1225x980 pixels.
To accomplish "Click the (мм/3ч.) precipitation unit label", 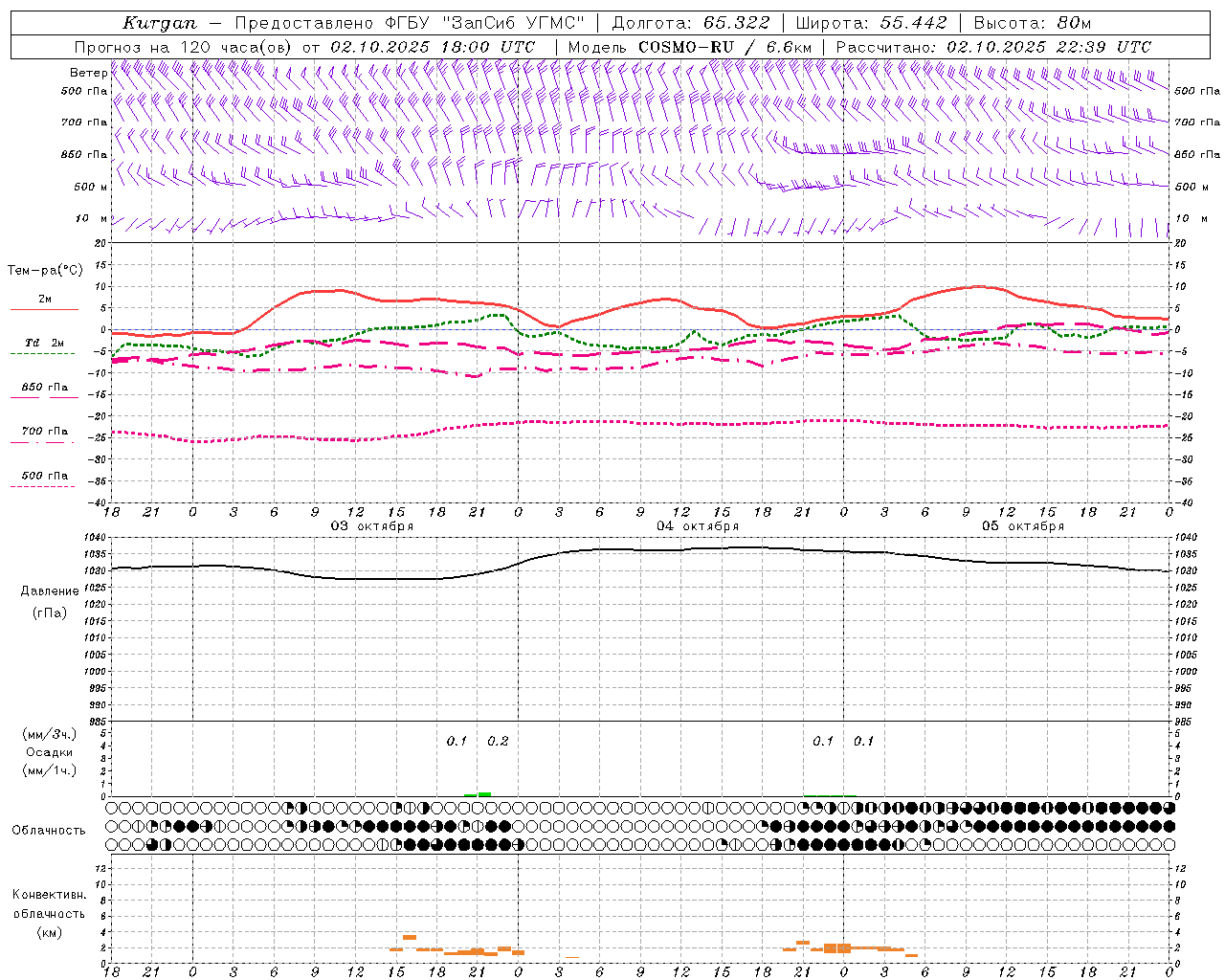I will [49, 735].
